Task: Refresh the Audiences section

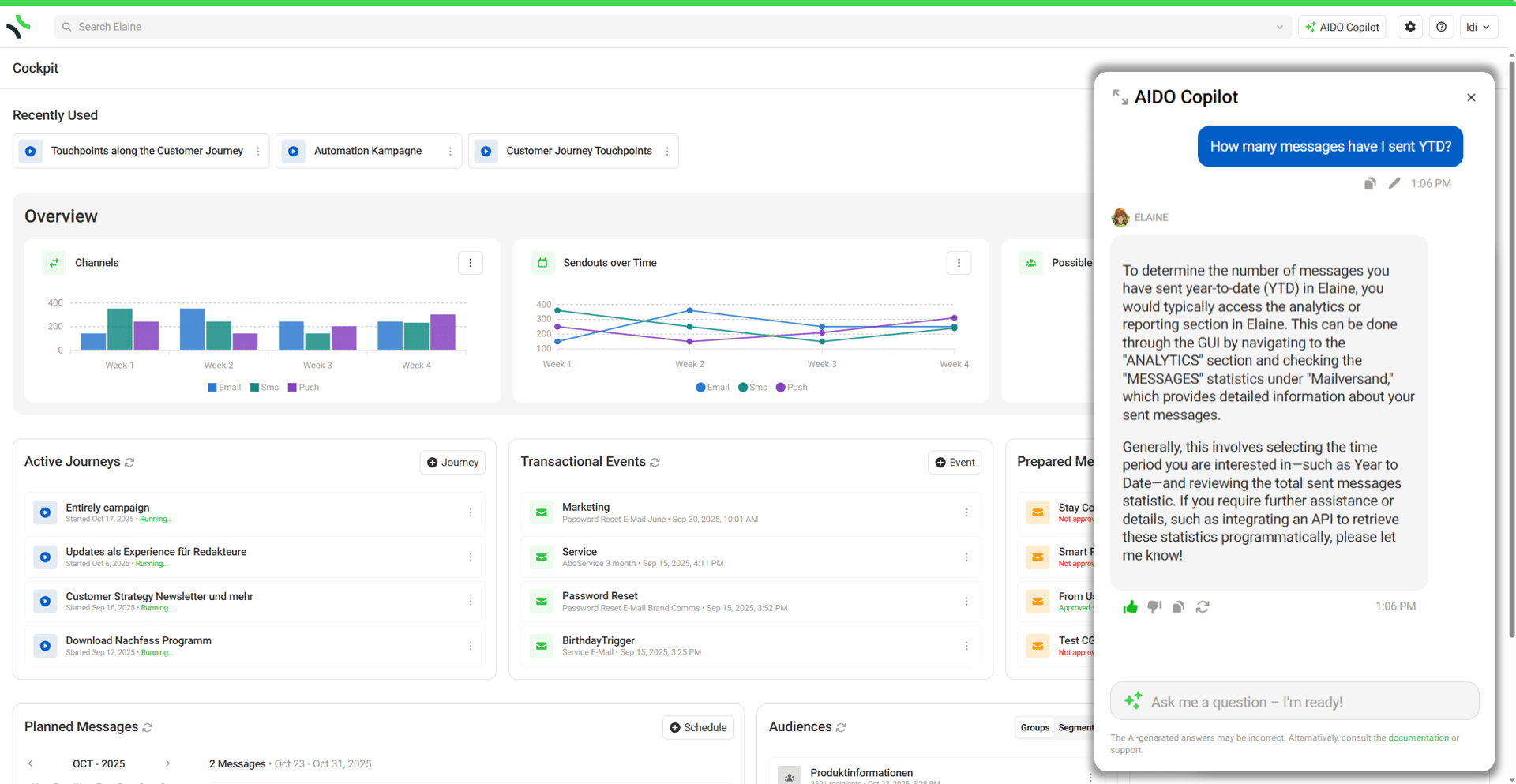Action: [x=841, y=727]
